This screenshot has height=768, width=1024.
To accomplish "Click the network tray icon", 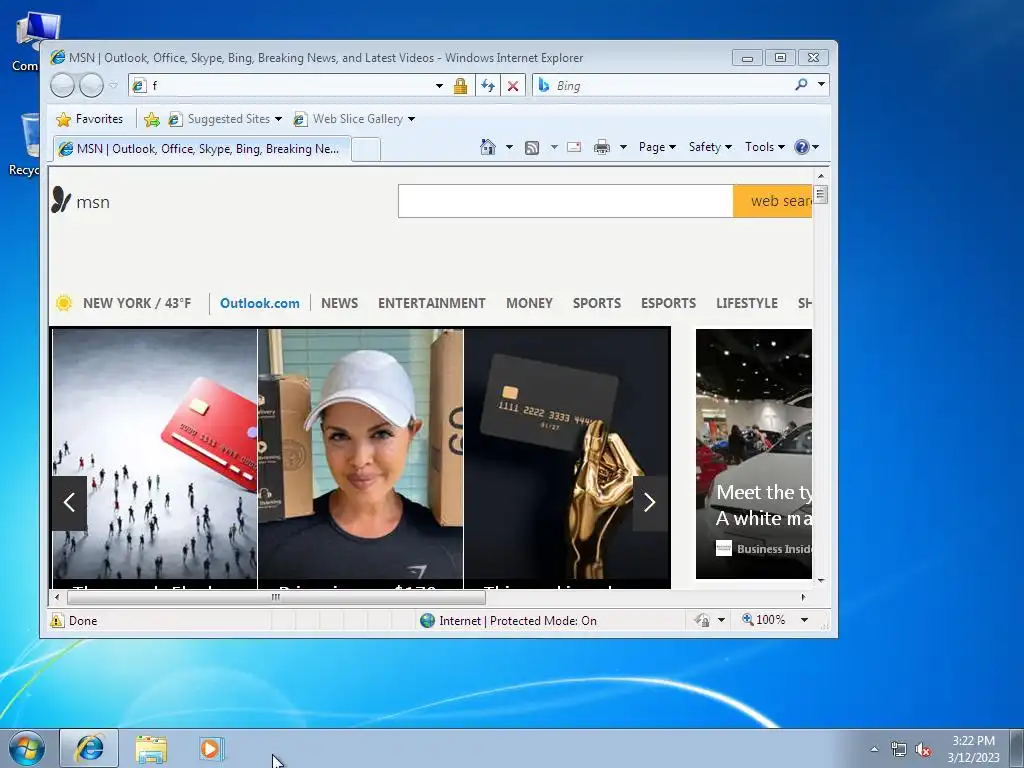I will click(x=899, y=750).
